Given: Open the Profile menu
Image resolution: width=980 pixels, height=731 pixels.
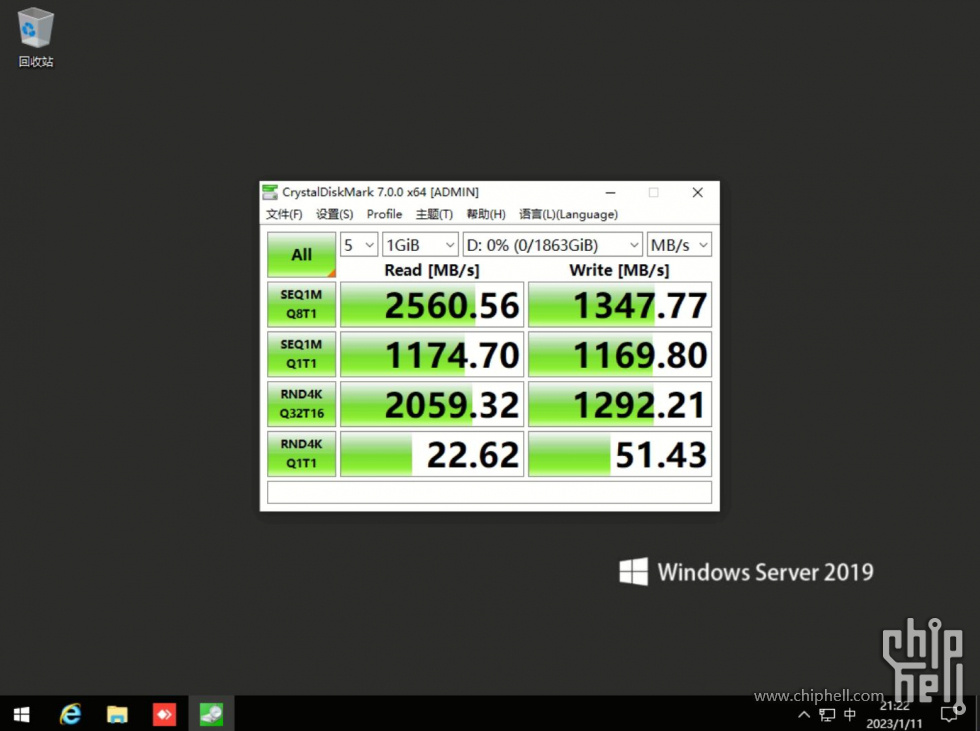Looking at the screenshot, I should pos(384,214).
